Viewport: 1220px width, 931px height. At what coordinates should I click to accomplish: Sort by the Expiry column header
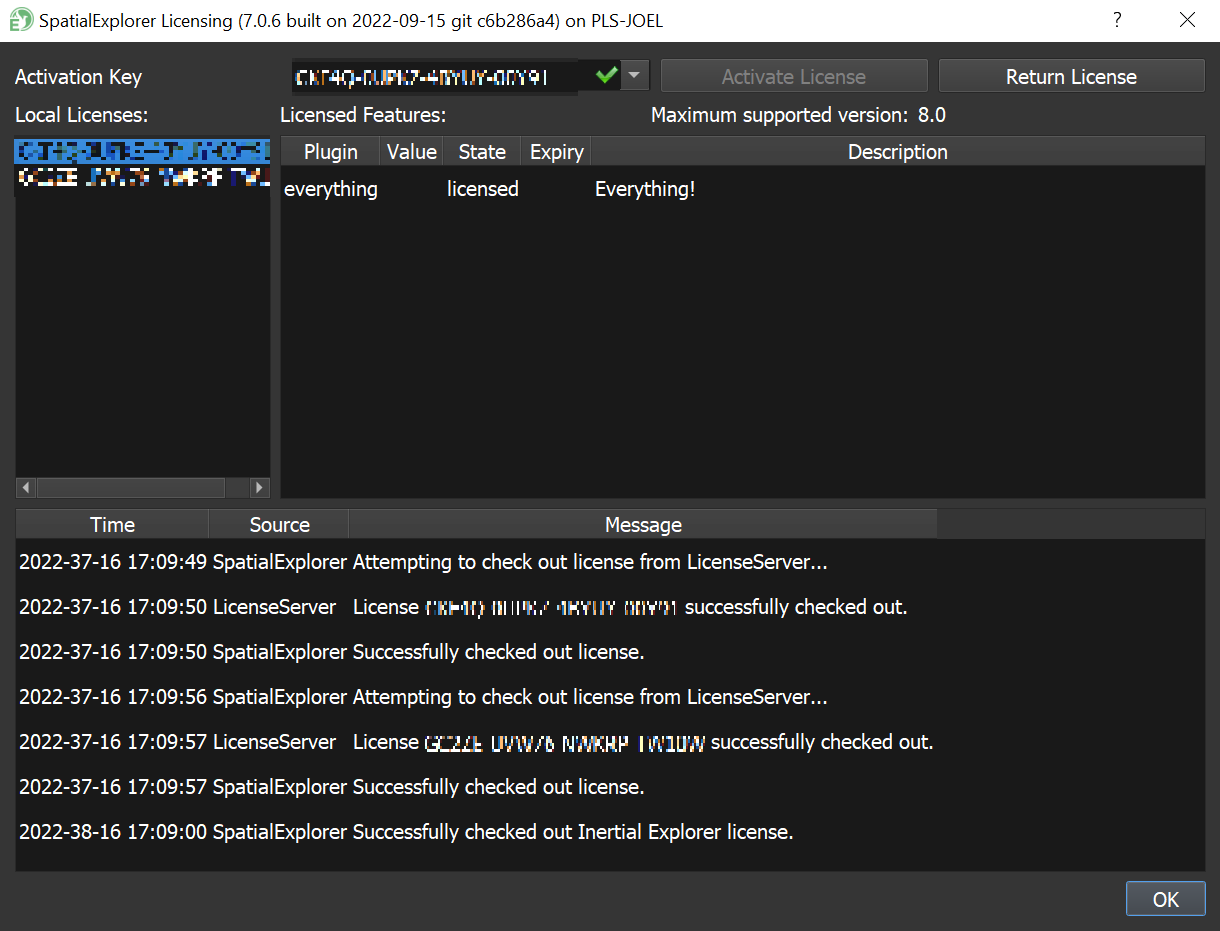point(556,152)
